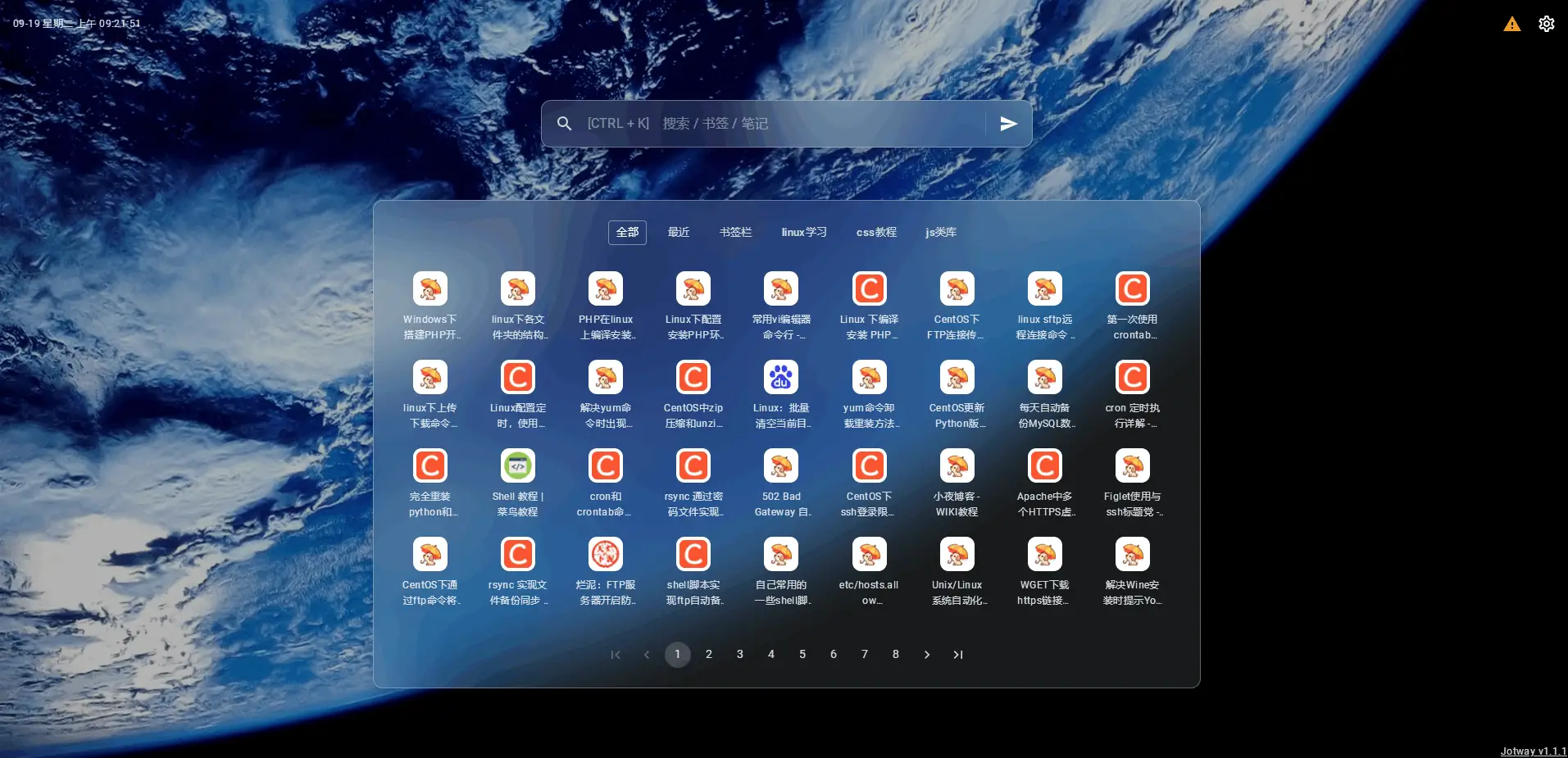The image size is (1568, 758).
Task: Open the 'yum命令卸载重装方法' bookmark icon
Action: click(x=870, y=377)
